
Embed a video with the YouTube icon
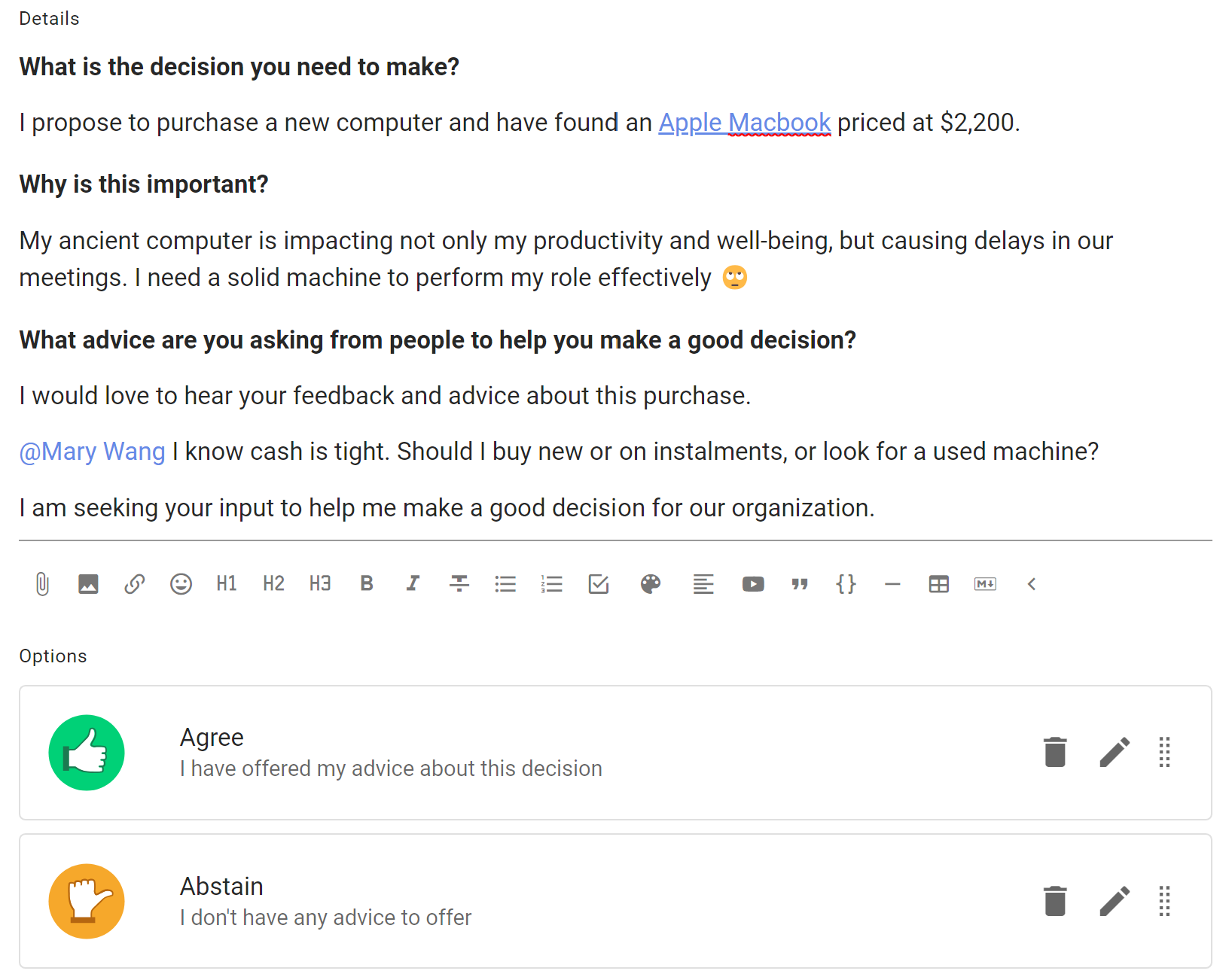[x=753, y=584]
